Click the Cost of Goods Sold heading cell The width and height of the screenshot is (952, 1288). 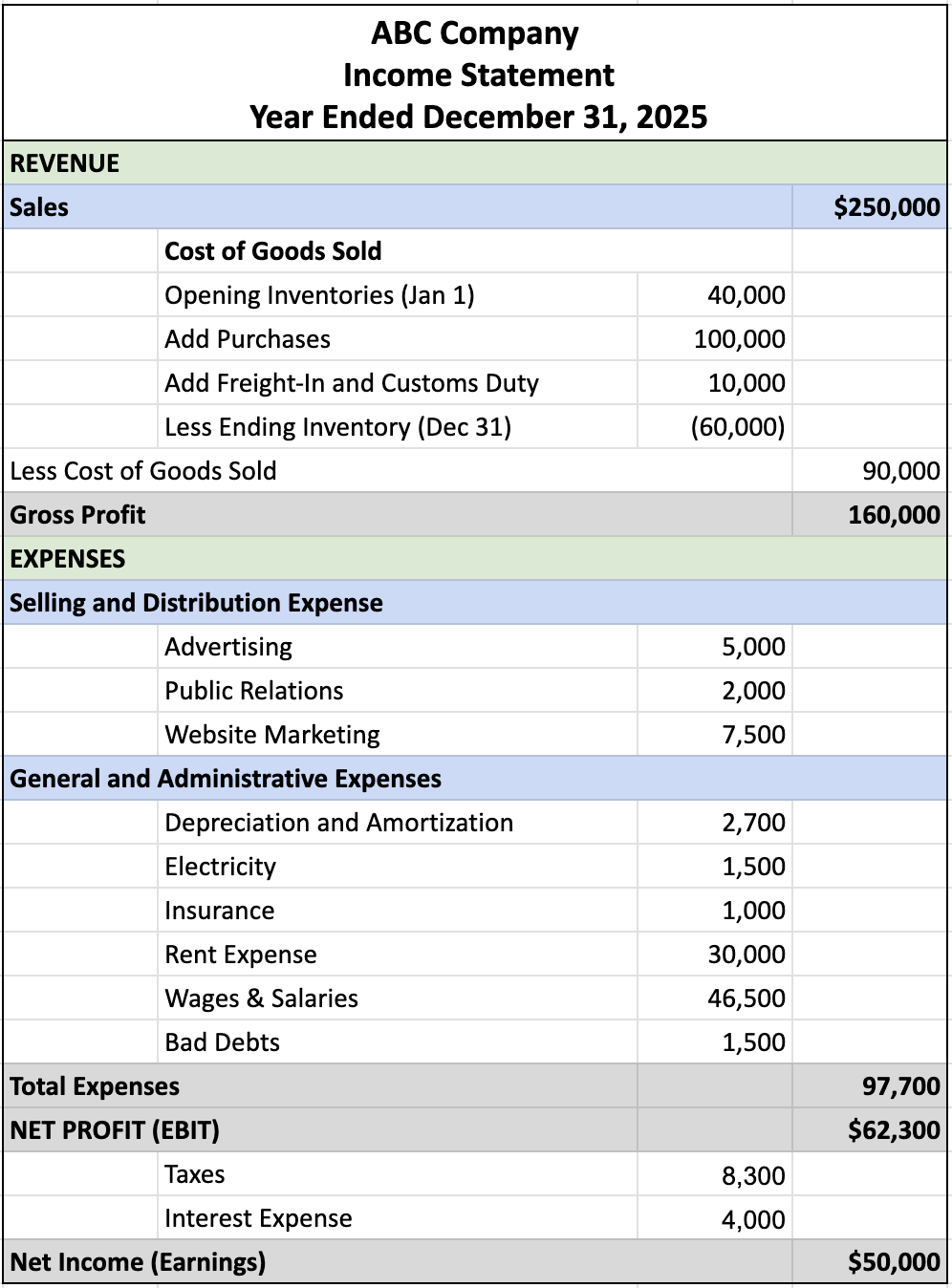coord(273,251)
